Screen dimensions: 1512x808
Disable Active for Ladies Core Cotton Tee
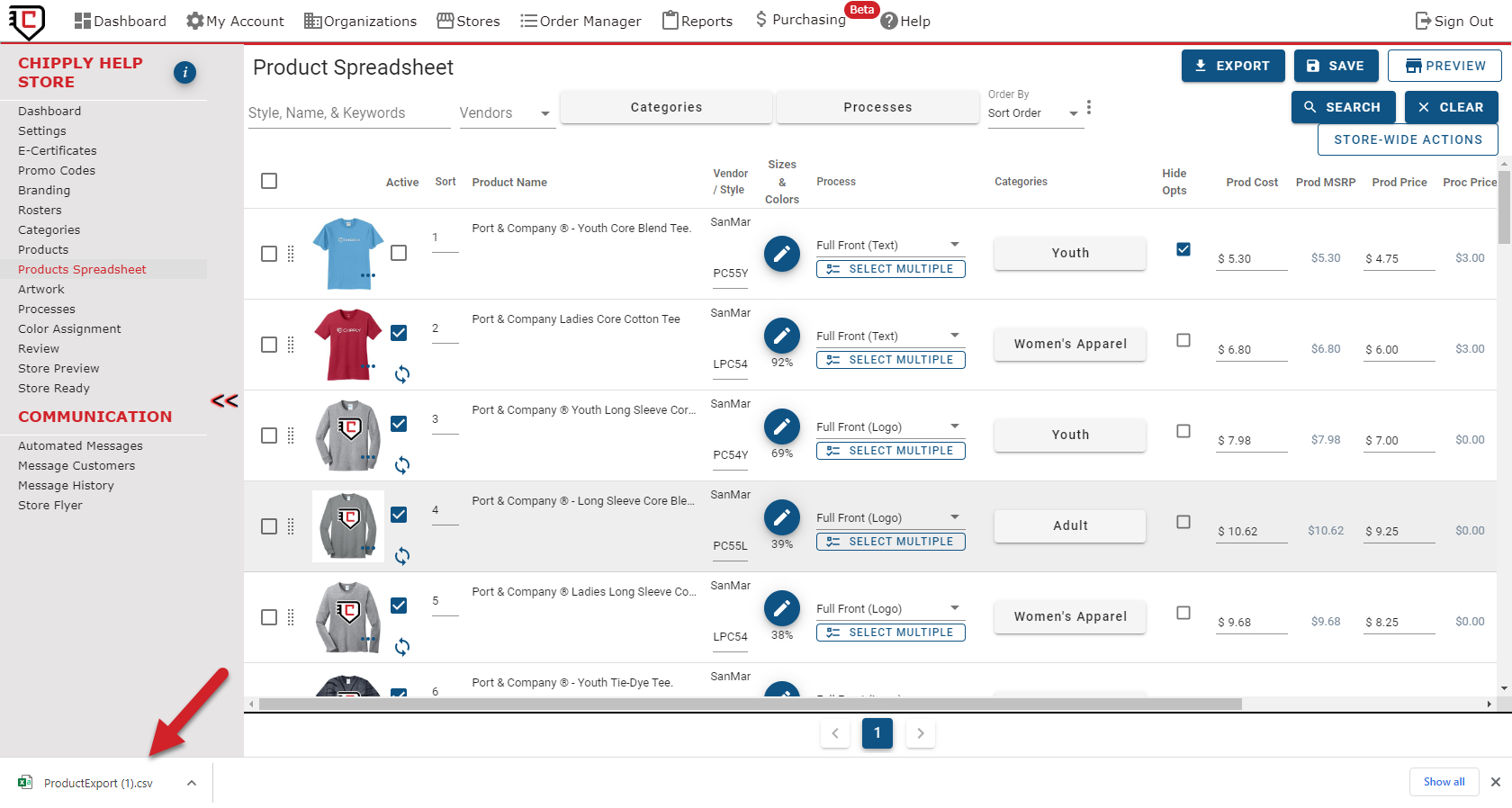[x=399, y=333]
